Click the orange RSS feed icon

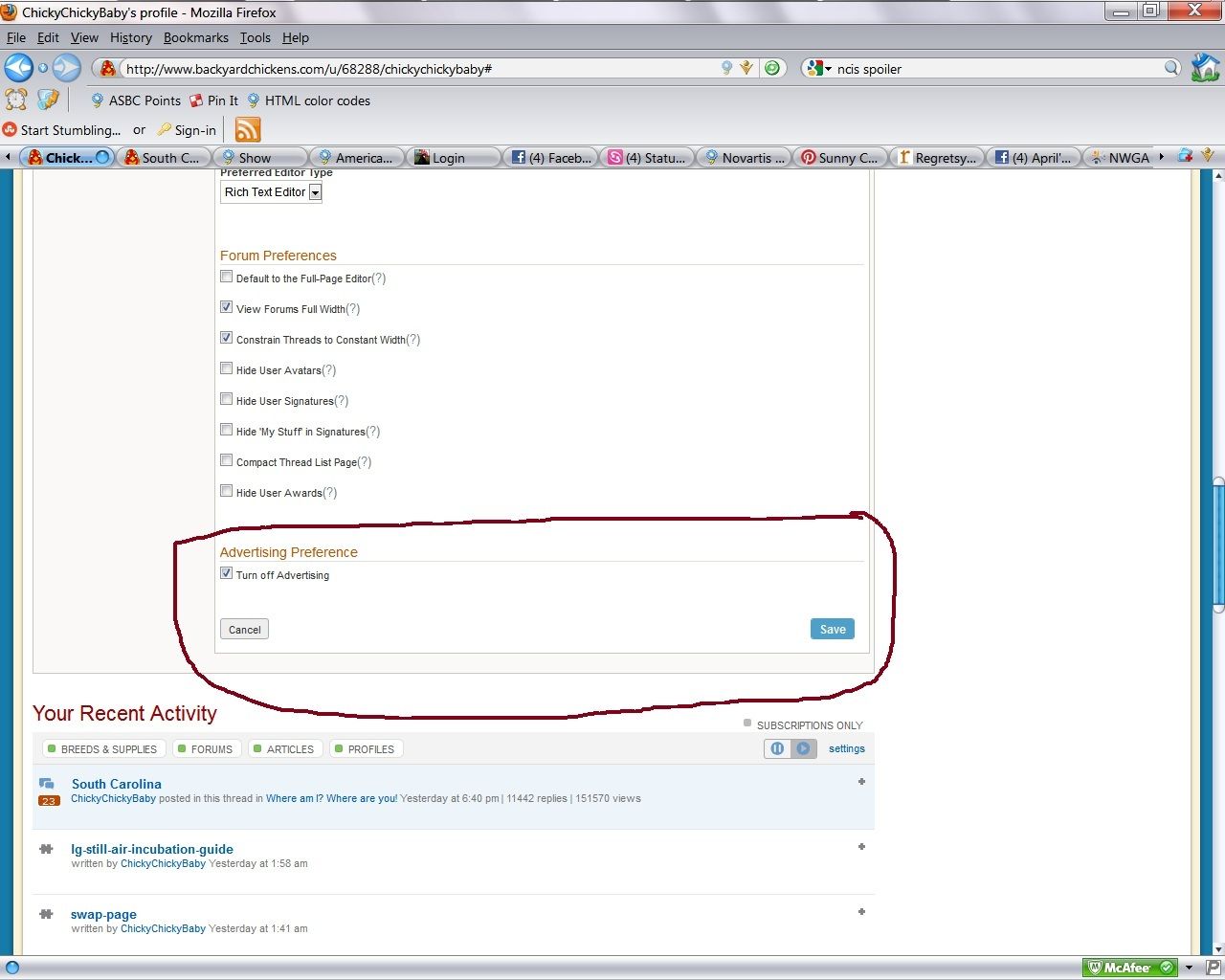(x=248, y=130)
